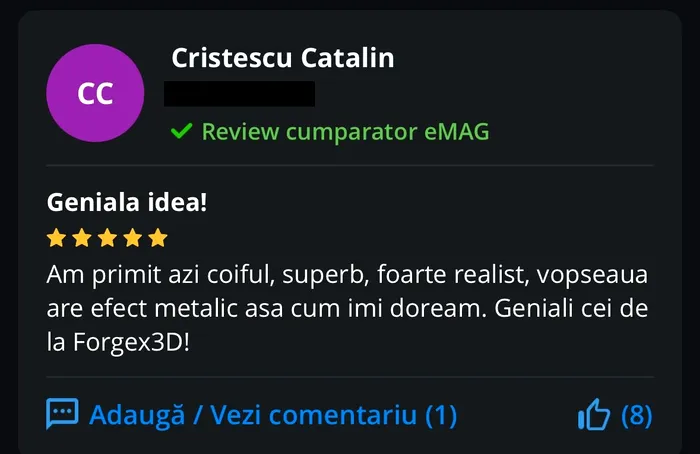Click the review text starting Am primit
Viewport: 700px width, 454px height.
(347, 308)
